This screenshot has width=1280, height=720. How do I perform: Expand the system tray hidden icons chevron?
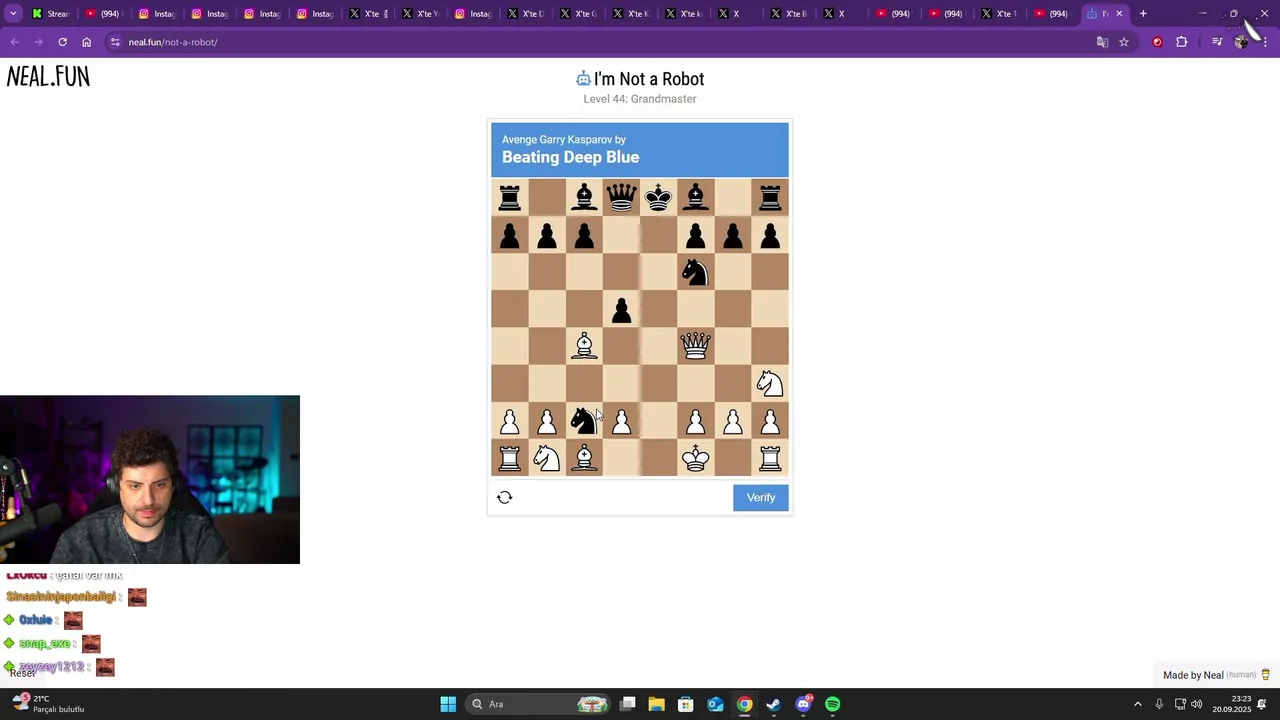point(1137,704)
